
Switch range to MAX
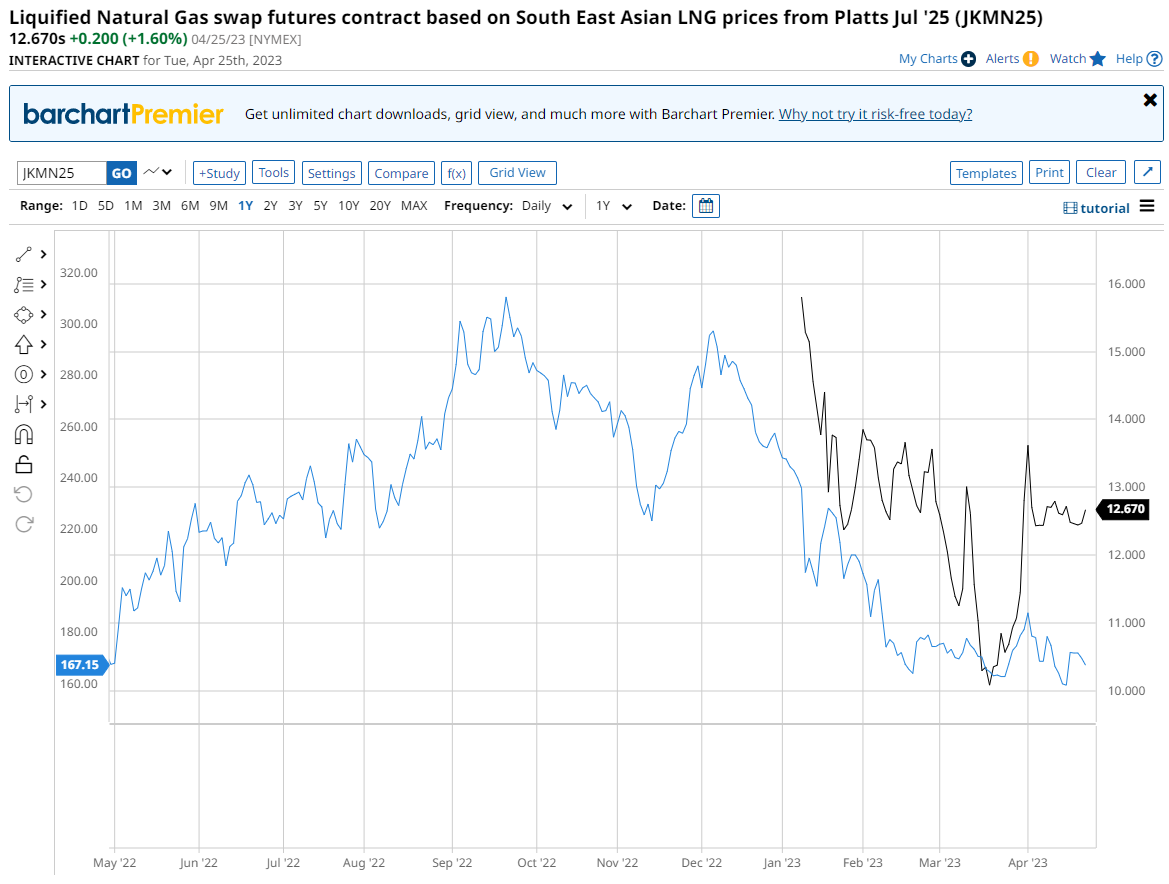click(x=414, y=206)
